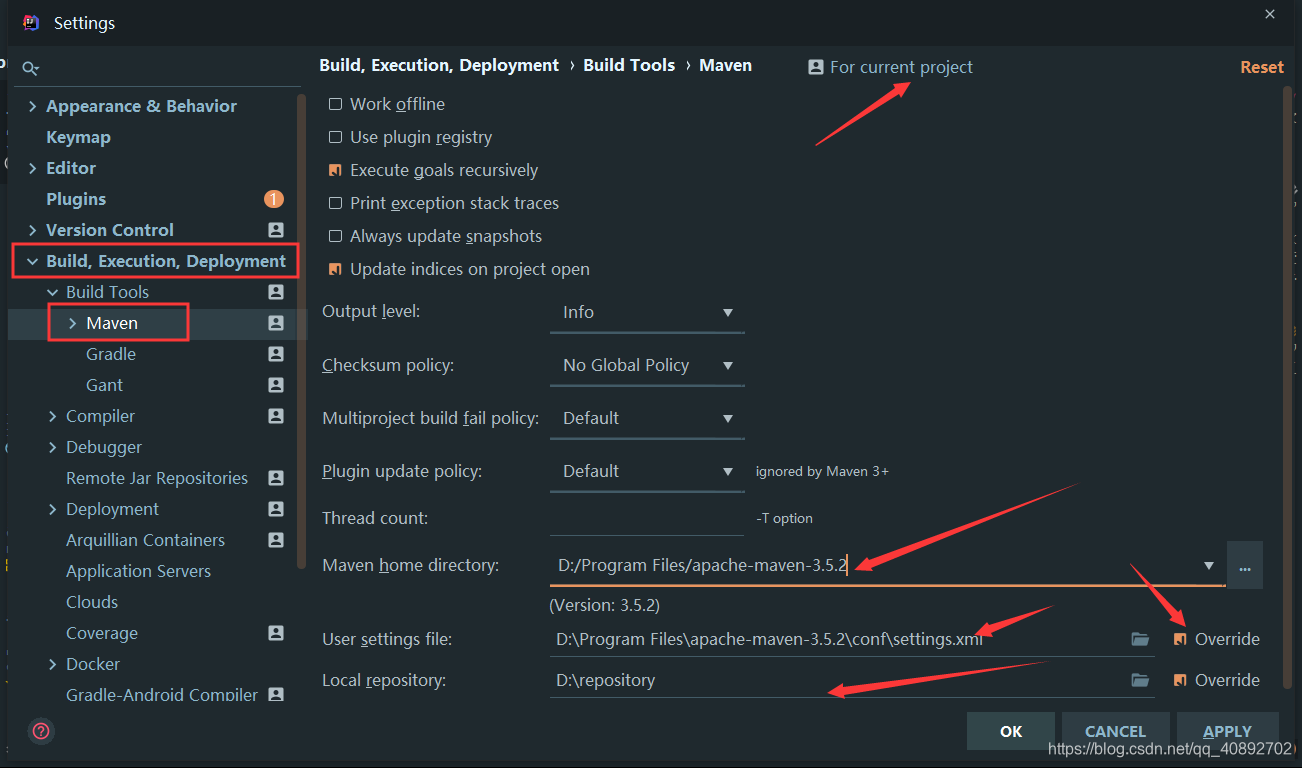
Task: Click project icon beside Build Tools
Action: coord(276,292)
